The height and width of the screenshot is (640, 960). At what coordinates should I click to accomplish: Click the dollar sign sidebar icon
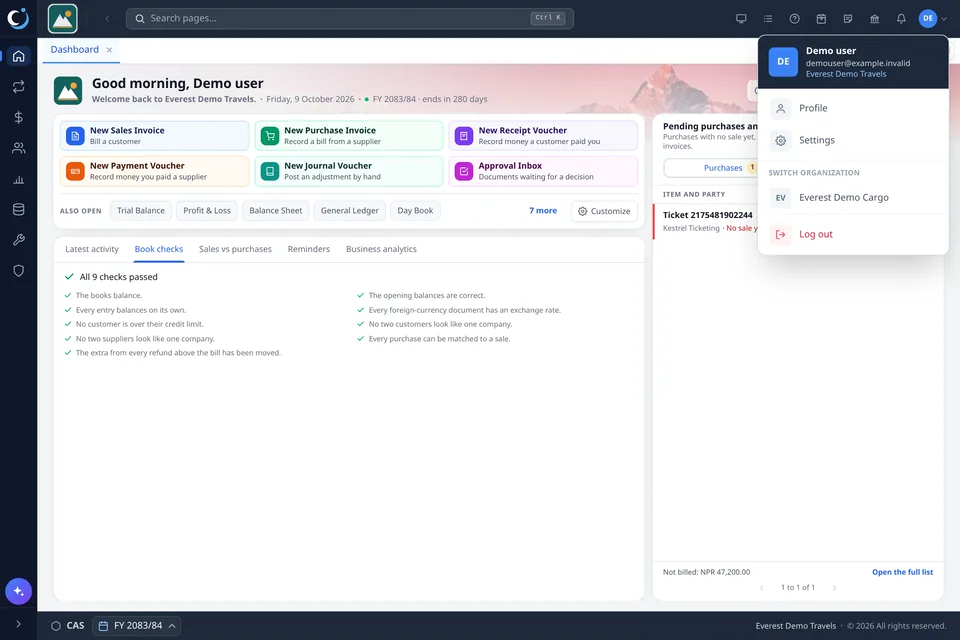[18, 118]
